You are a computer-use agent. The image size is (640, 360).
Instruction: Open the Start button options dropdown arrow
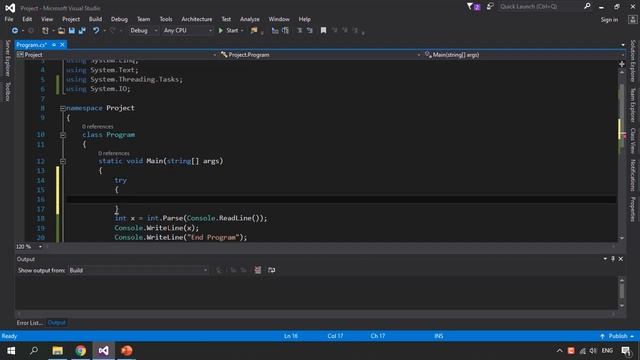coord(242,31)
